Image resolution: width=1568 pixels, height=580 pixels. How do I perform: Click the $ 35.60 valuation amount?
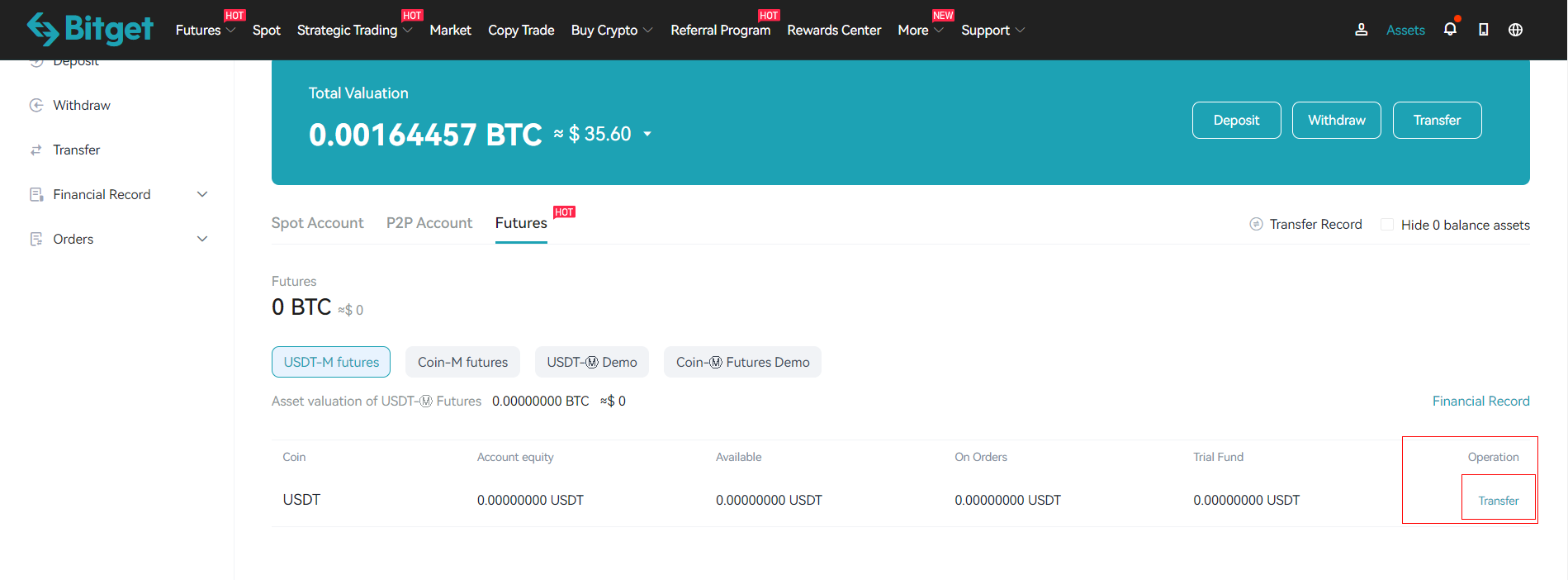(x=599, y=134)
